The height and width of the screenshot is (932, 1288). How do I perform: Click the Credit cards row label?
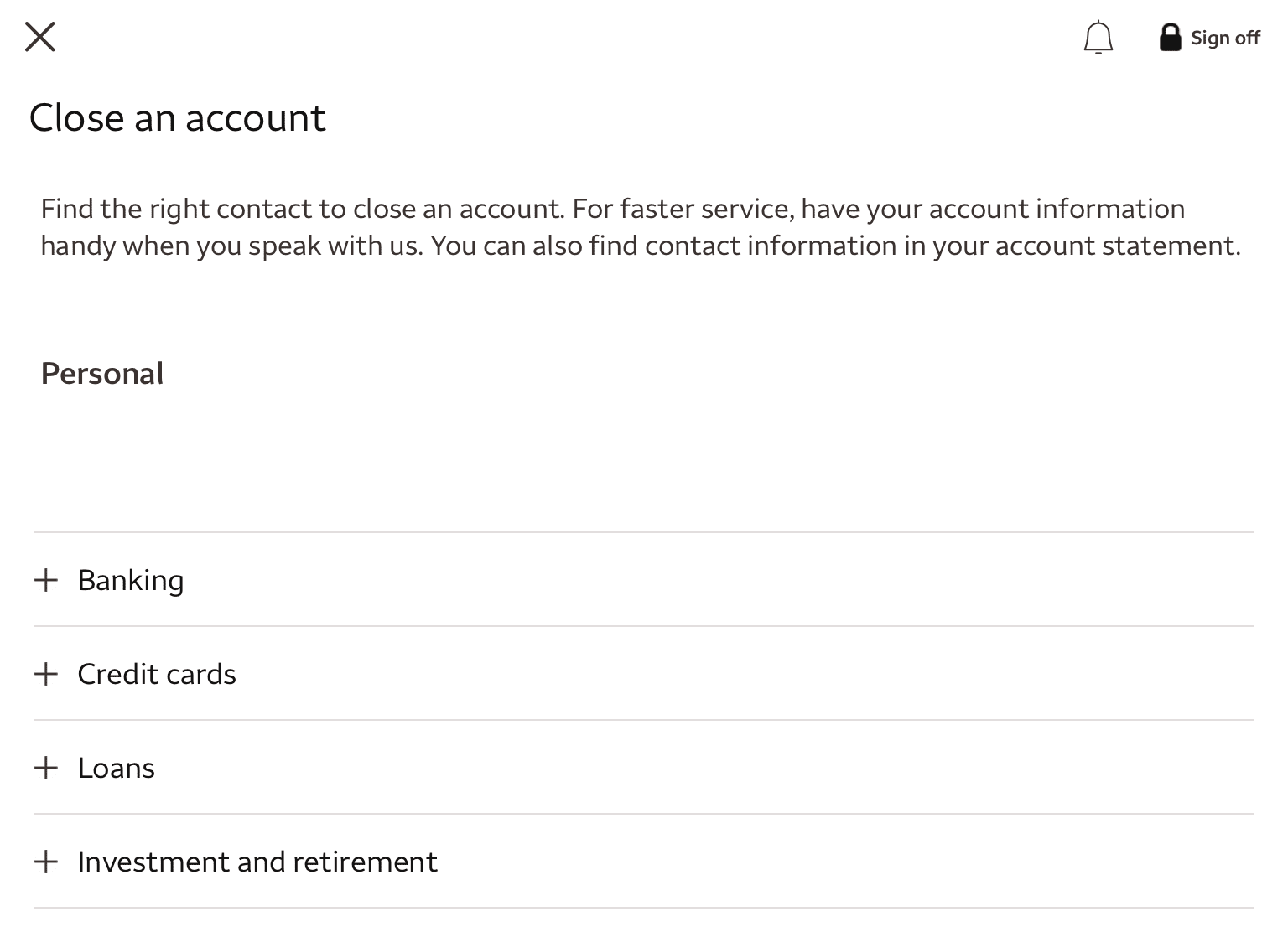[156, 674]
